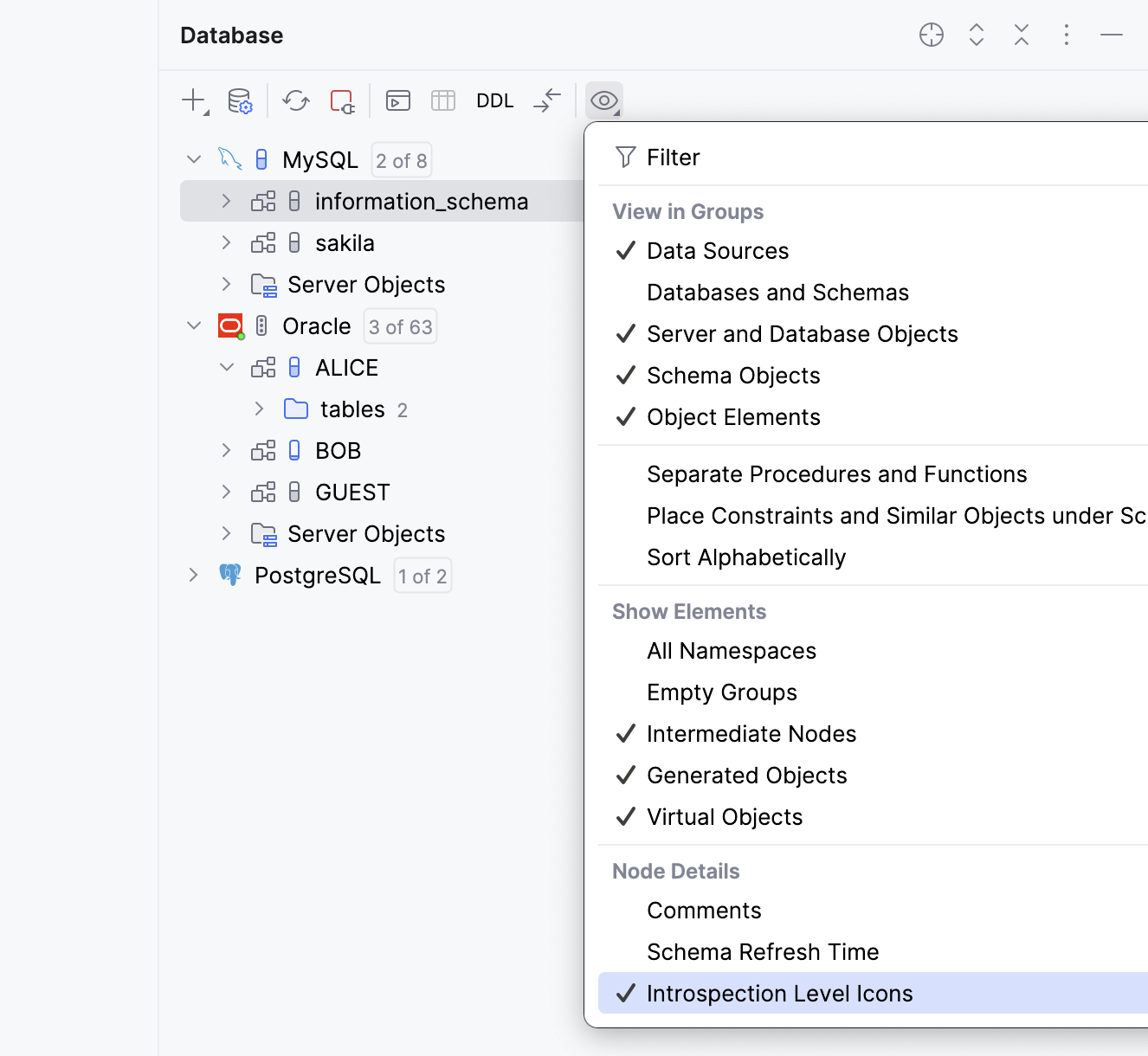Collapse the Oracle ALICE schema
Screen dimensions: 1148x1056
click(x=227, y=368)
